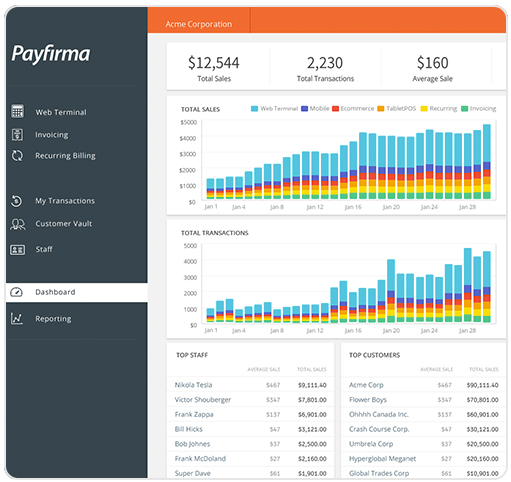Go to Recurring Billing section

point(65,156)
